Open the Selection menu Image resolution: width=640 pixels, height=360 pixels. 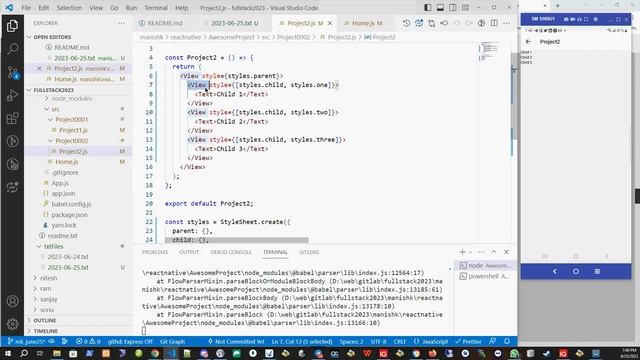(x=69, y=8)
